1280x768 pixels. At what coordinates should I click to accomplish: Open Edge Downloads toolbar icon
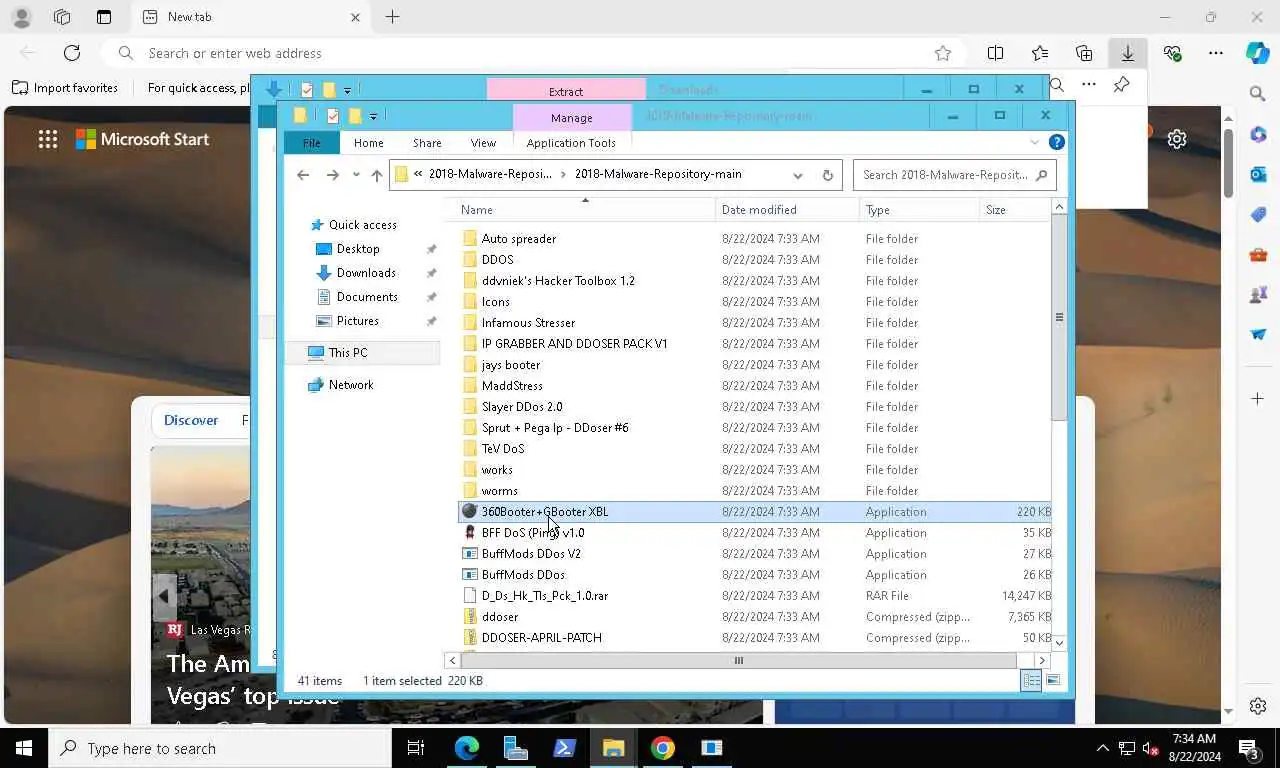(x=1127, y=53)
